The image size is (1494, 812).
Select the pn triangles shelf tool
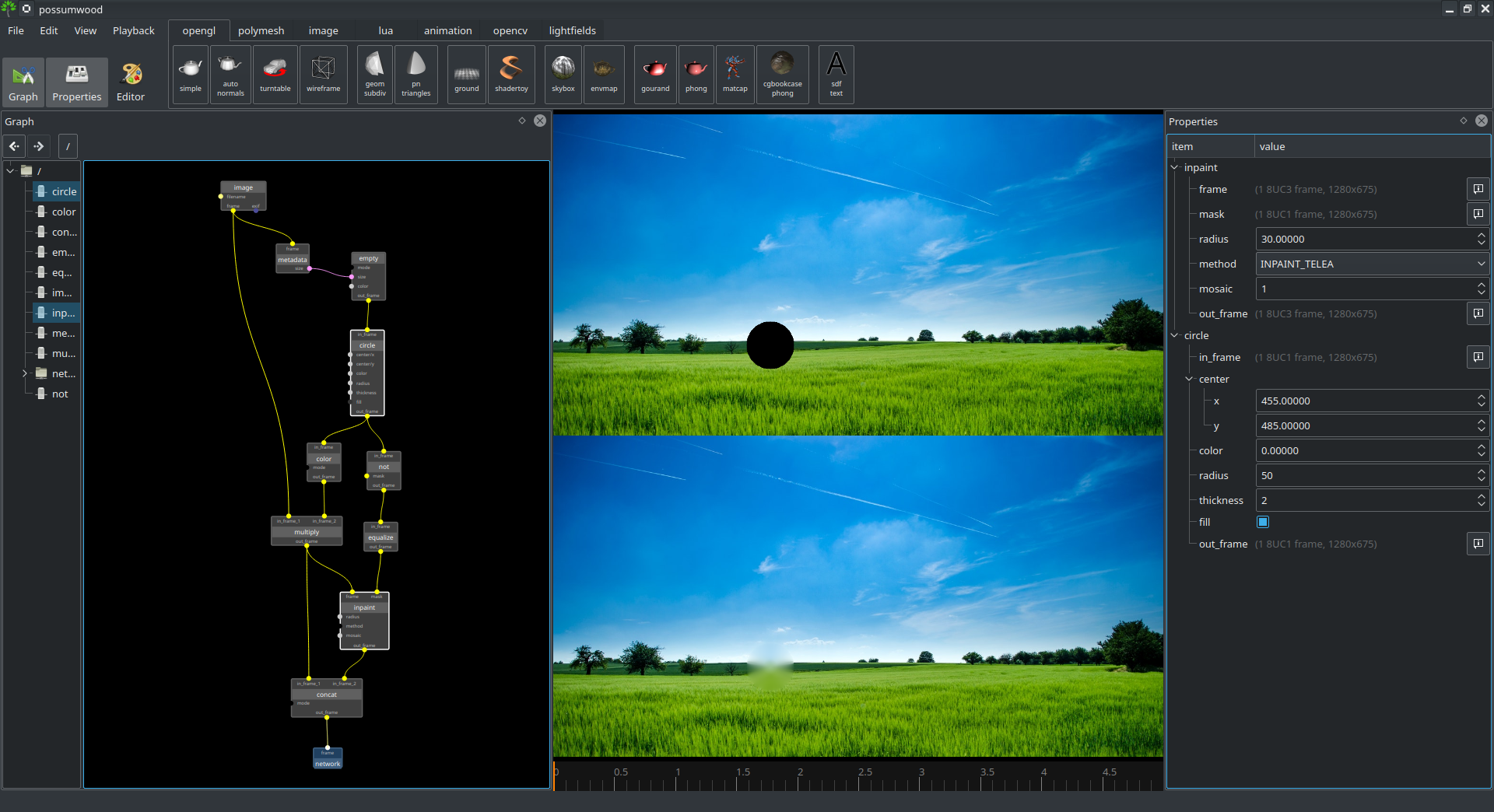(x=416, y=75)
